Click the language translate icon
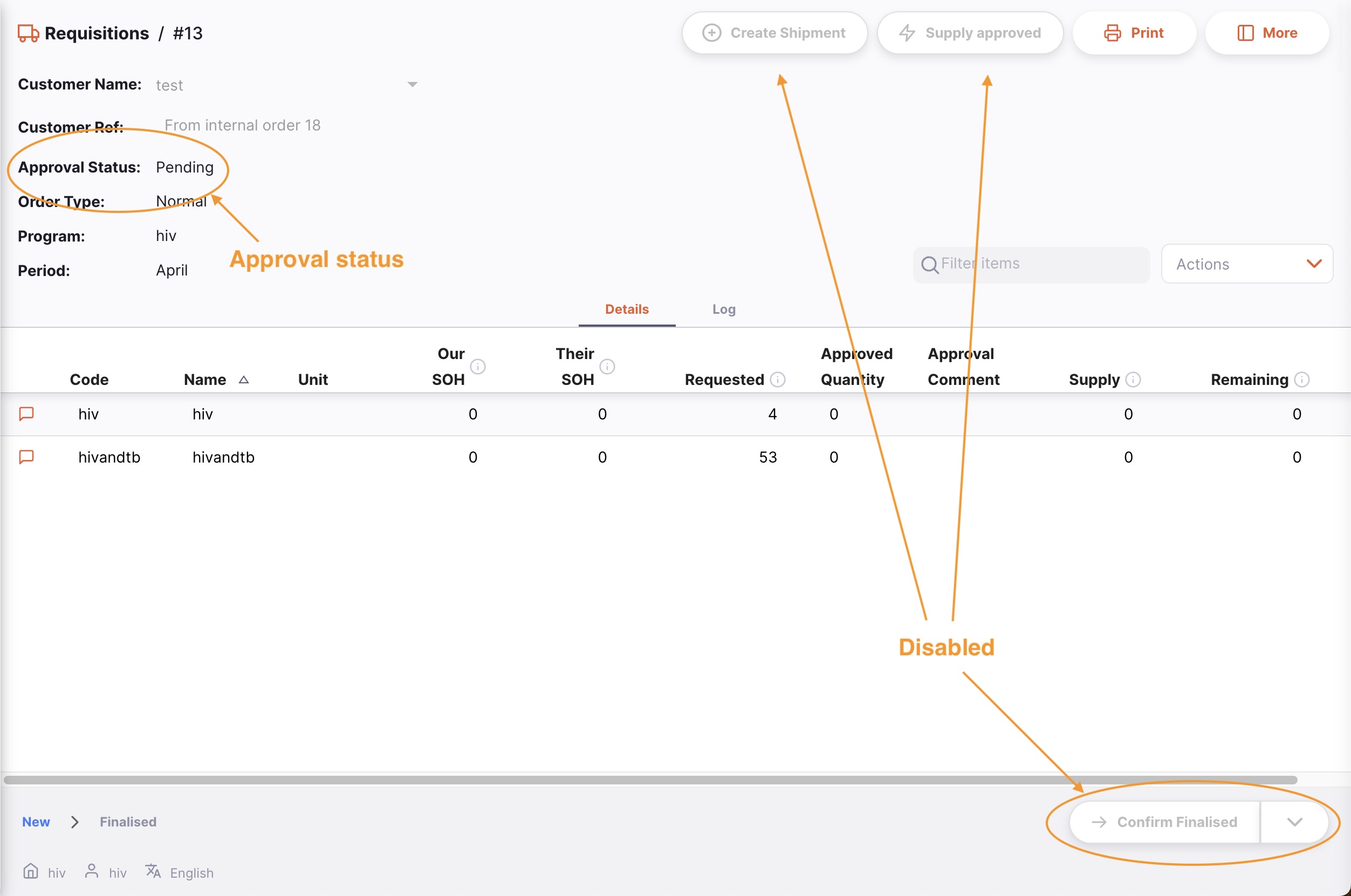Screen dimensions: 1351x896 (x=153, y=871)
